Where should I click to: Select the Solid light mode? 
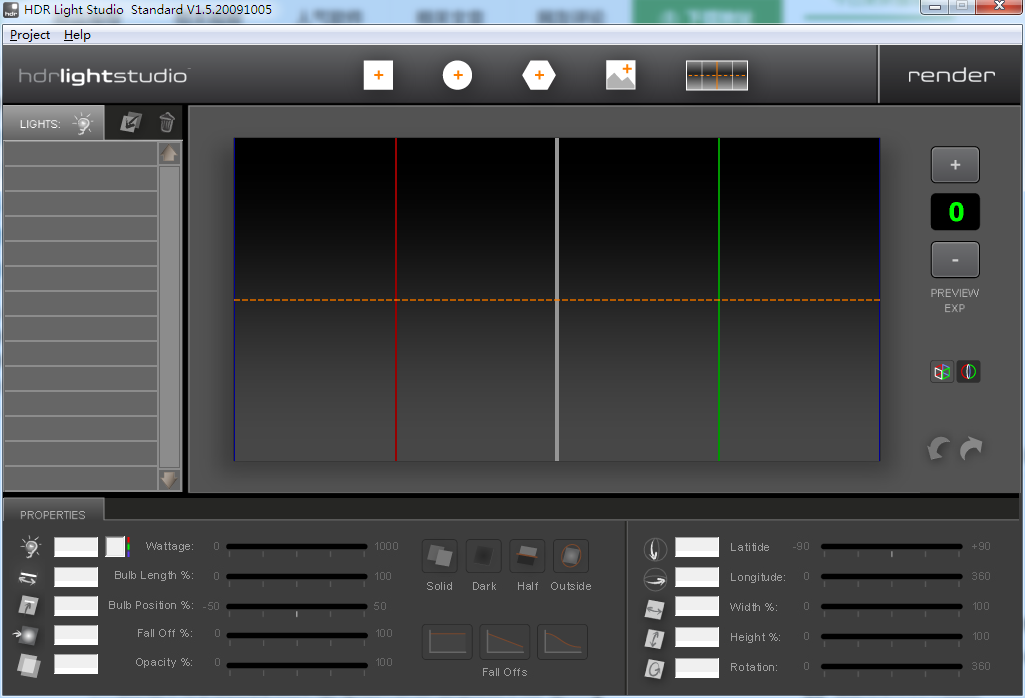tap(439, 556)
